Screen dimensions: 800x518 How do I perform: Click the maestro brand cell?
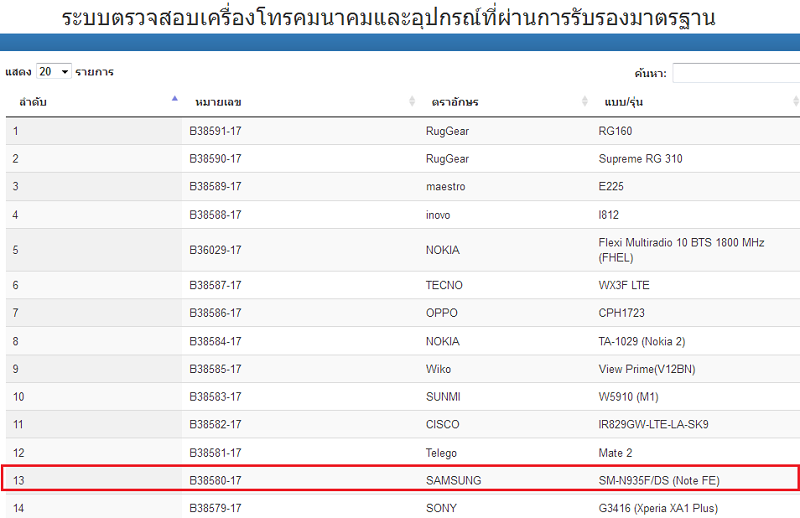[x=445, y=186]
